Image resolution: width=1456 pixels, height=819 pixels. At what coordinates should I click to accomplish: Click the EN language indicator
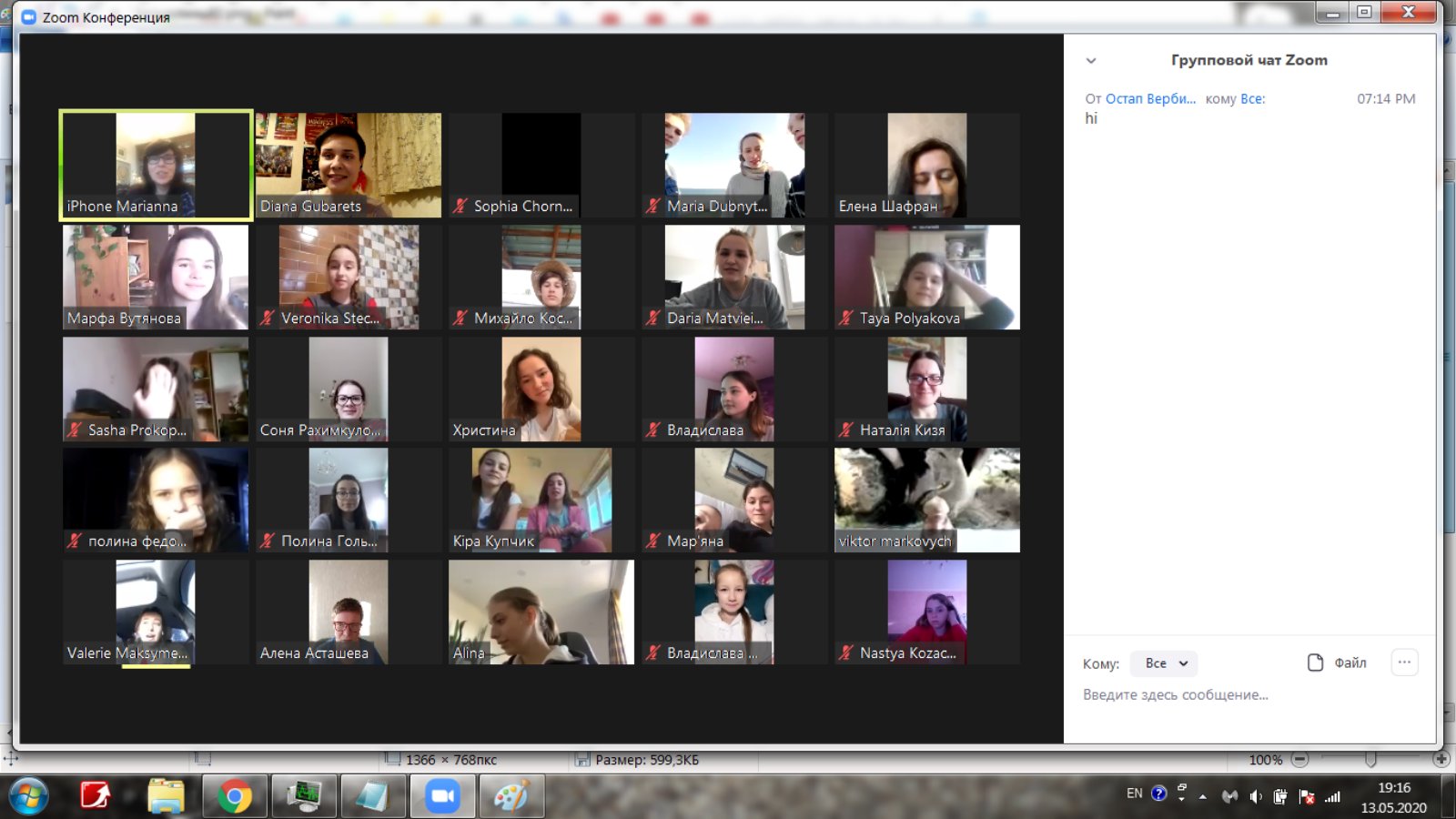click(1134, 794)
